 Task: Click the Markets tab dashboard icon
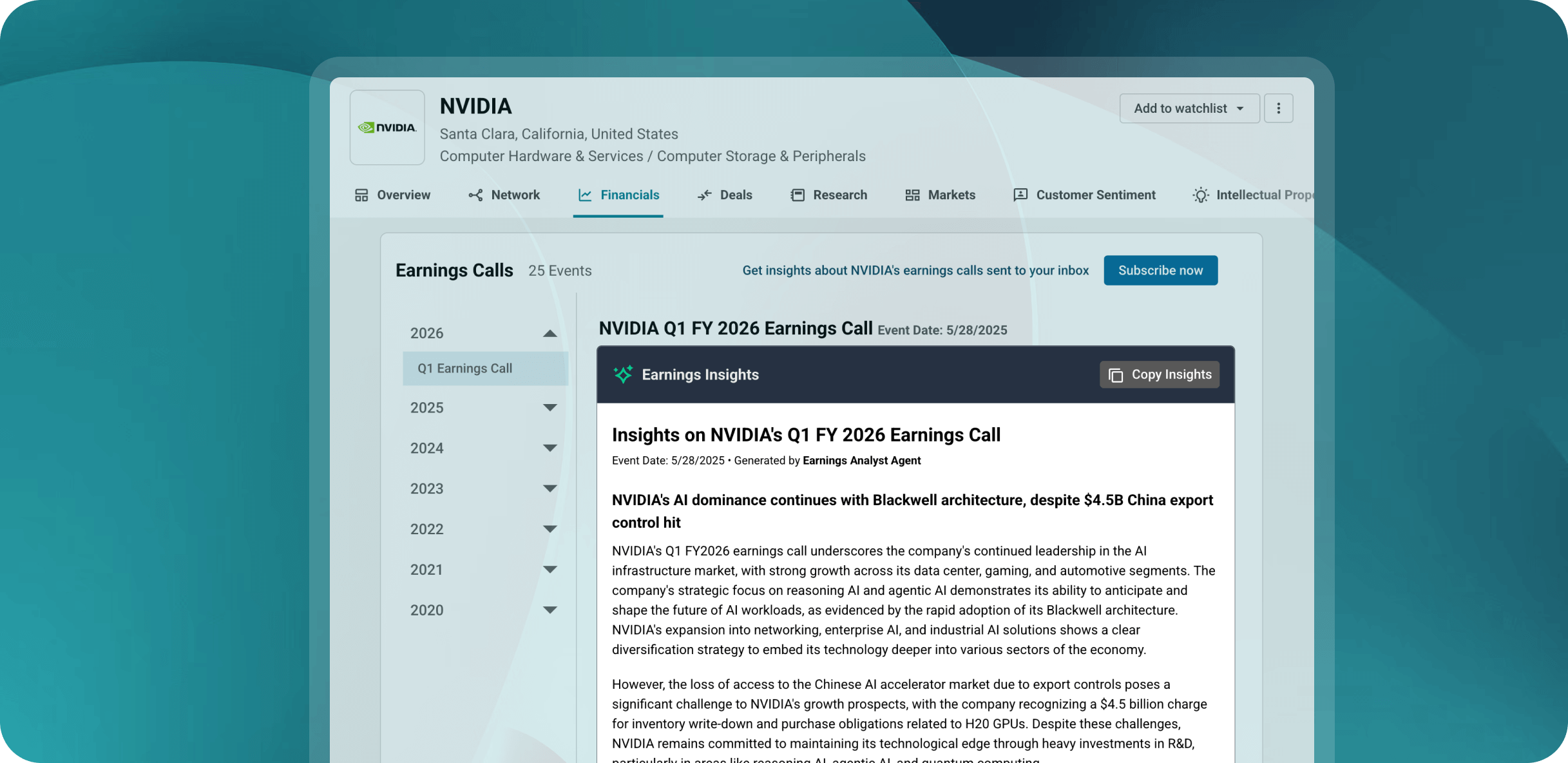click(912, 195)
